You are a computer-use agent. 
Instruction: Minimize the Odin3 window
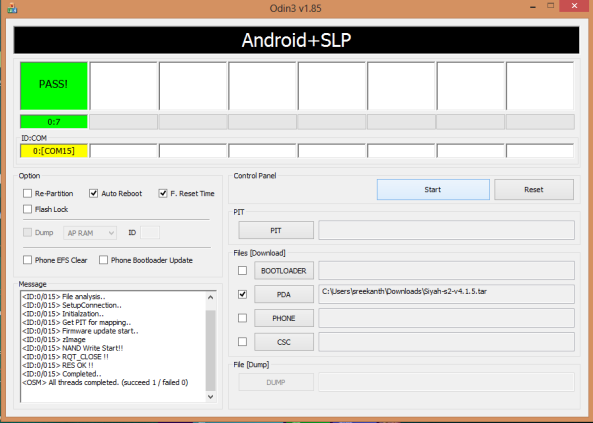532,7
